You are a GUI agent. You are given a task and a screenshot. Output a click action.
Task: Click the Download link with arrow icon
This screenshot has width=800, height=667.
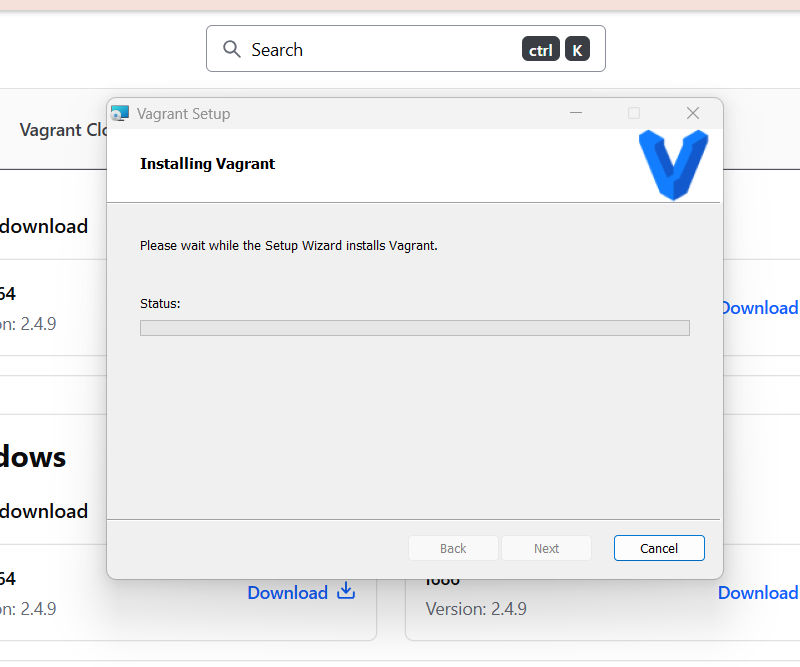(301, 592)
